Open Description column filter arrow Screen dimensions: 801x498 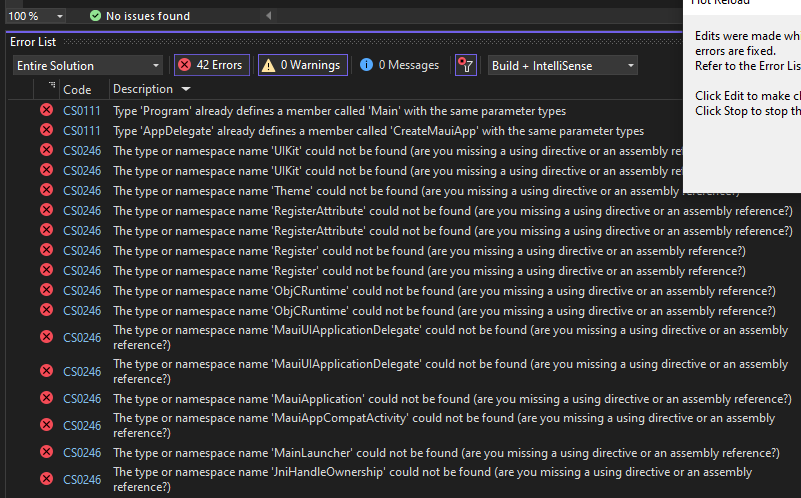[186, 89]
